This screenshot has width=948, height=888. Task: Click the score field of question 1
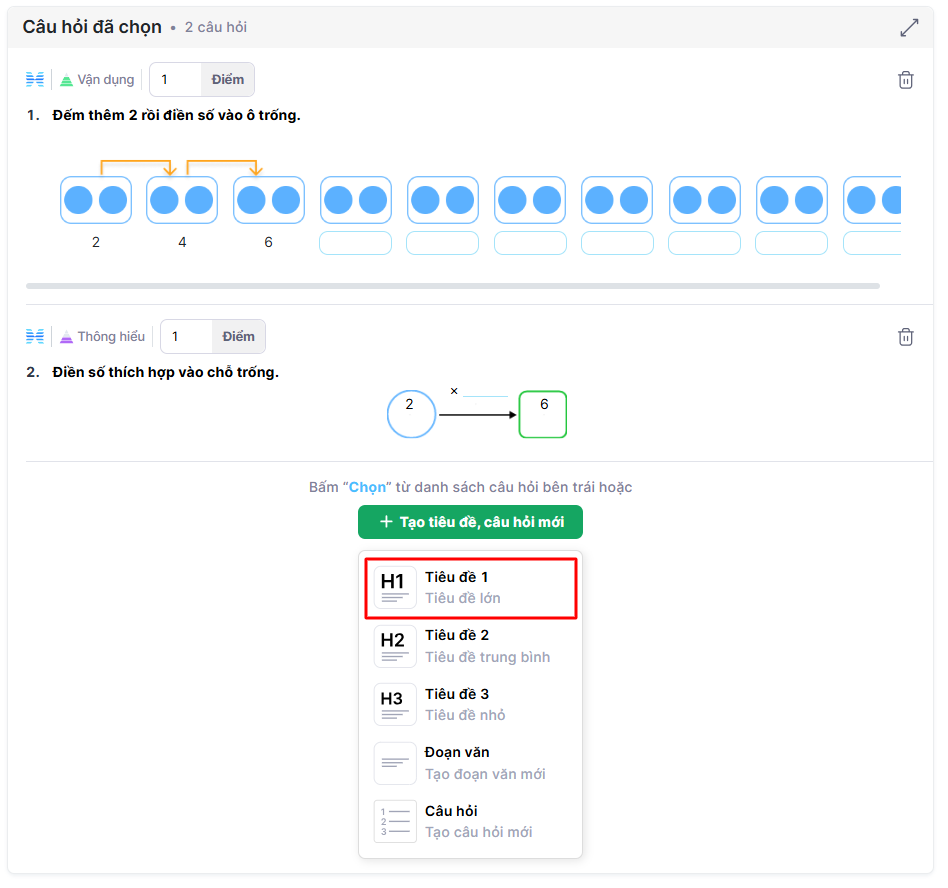pyautogui.click(x=176, y=80)
